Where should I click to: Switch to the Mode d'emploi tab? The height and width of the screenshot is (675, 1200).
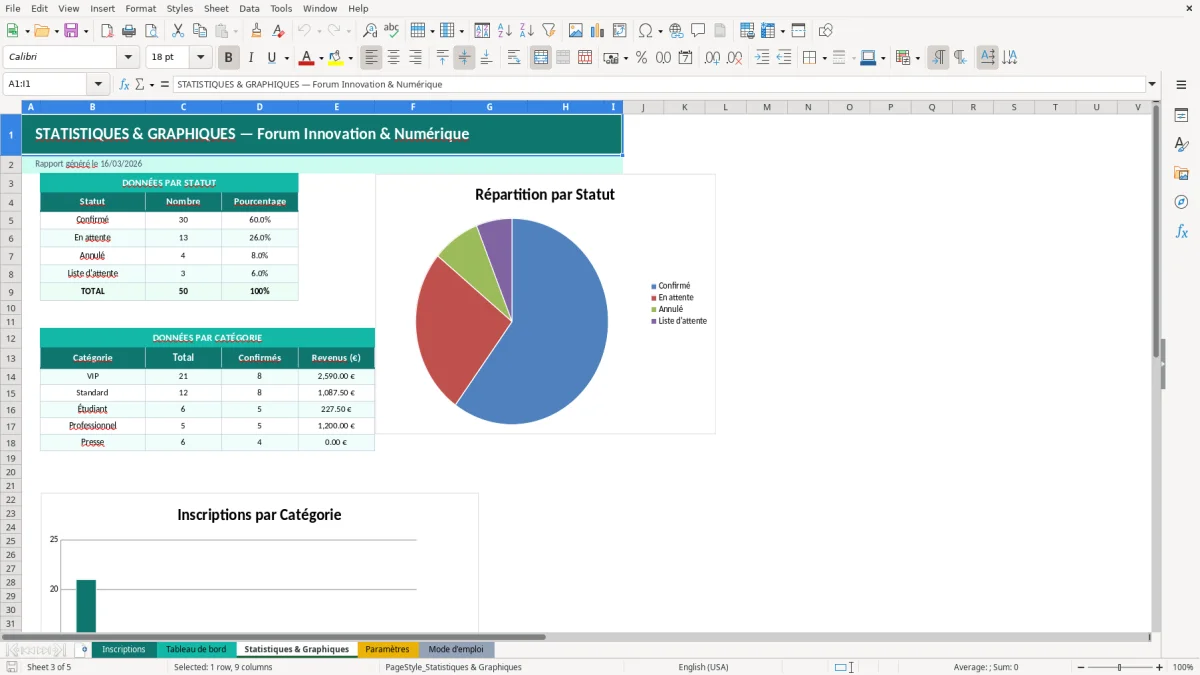(456, 650)
